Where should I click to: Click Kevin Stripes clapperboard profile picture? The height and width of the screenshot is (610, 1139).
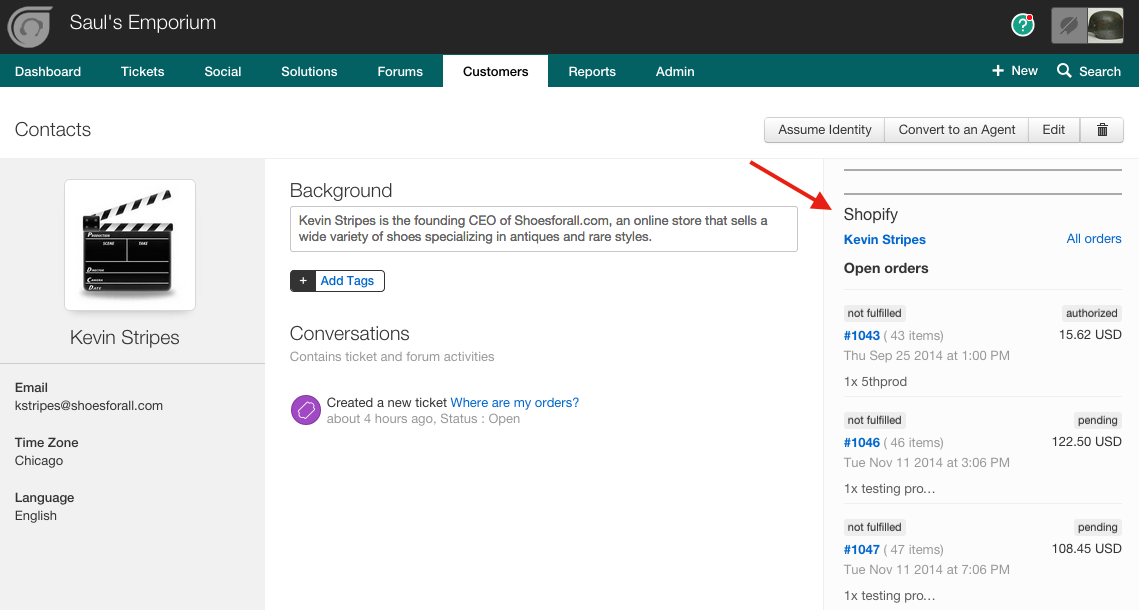[x=130, y=245]
